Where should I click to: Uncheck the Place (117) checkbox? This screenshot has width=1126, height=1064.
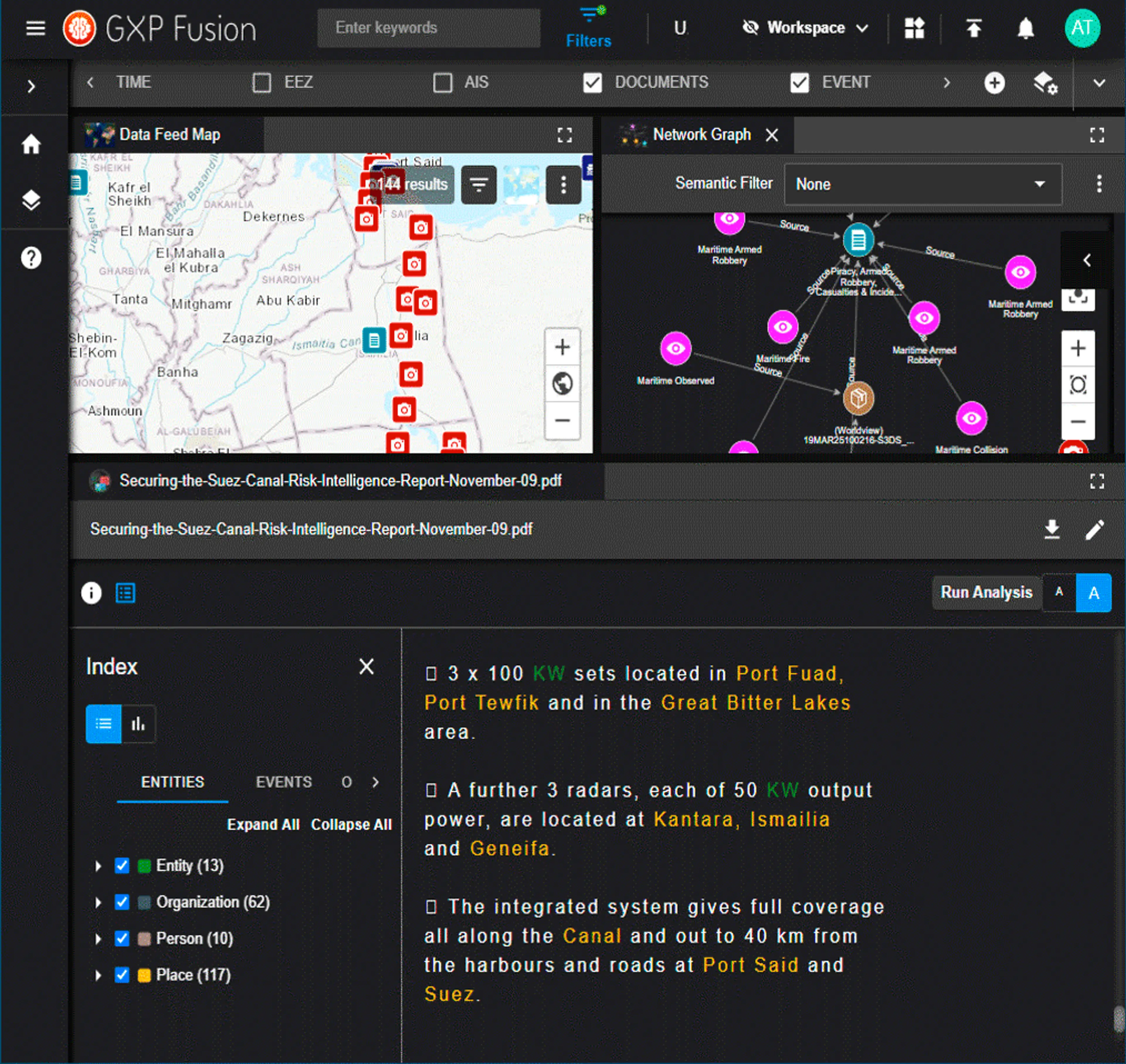point(122,975)
